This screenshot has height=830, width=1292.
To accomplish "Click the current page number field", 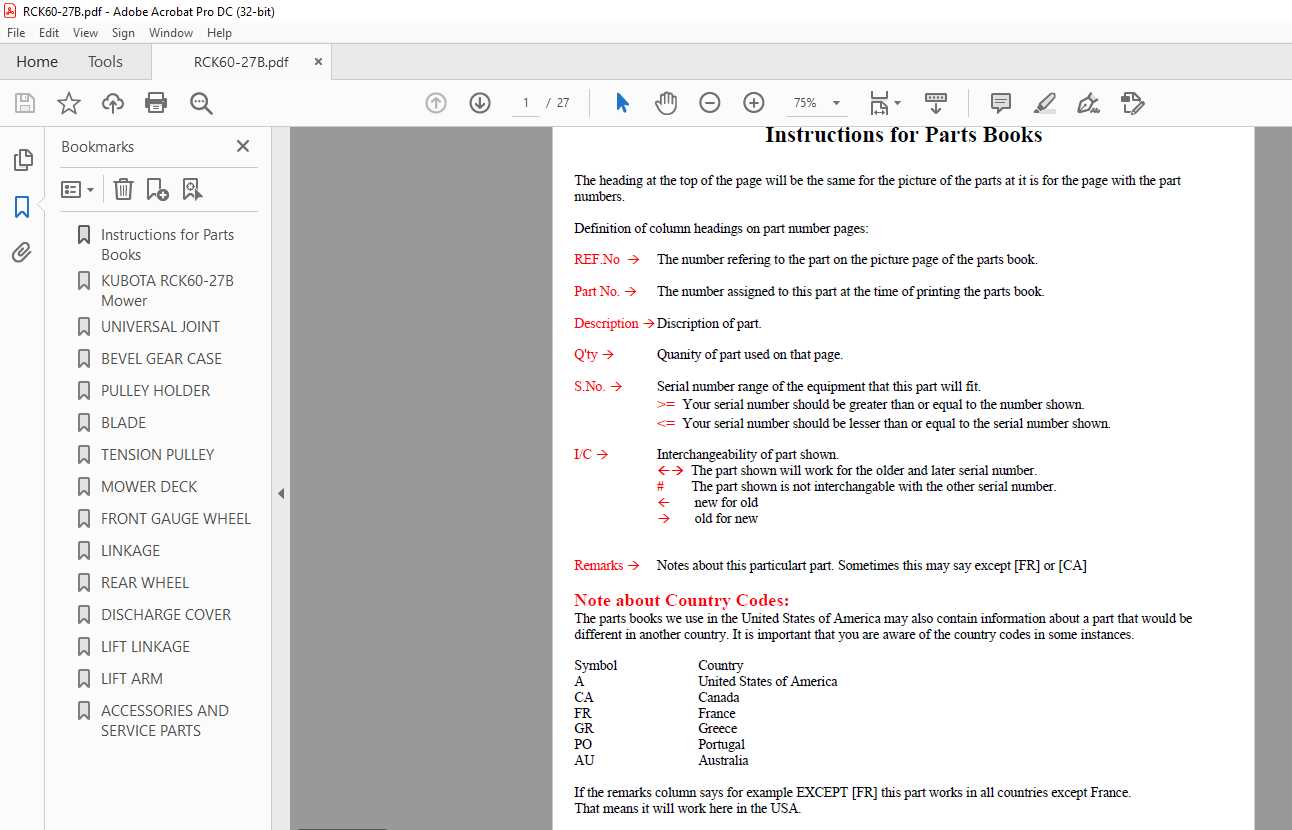I will point(525,103).
